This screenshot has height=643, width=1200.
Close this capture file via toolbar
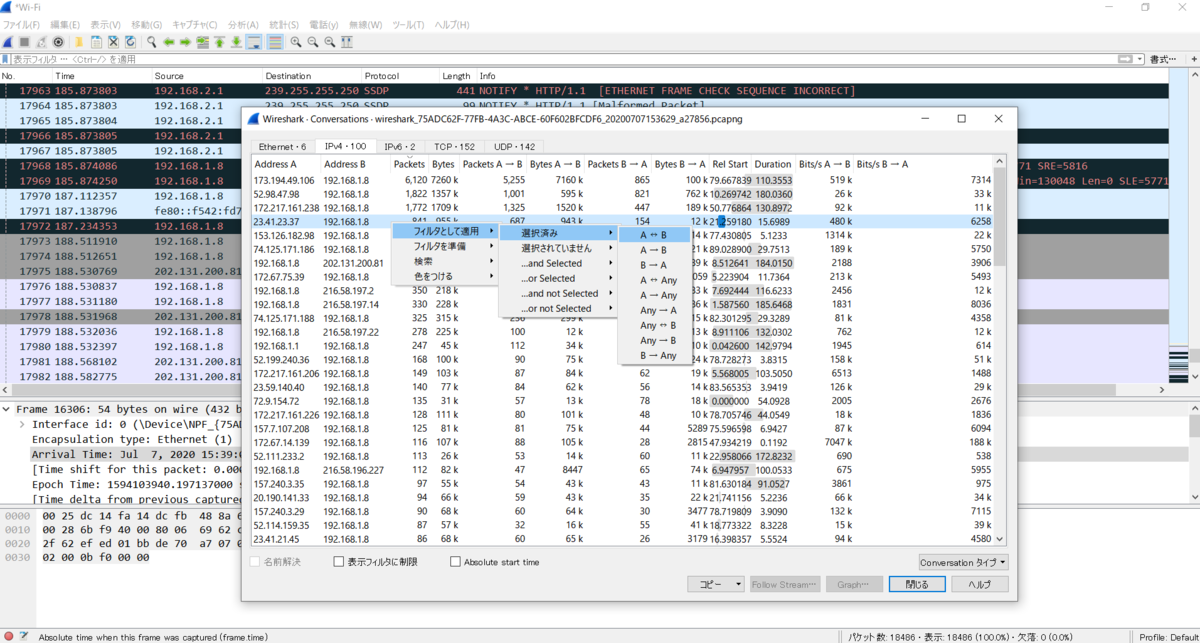113,42
